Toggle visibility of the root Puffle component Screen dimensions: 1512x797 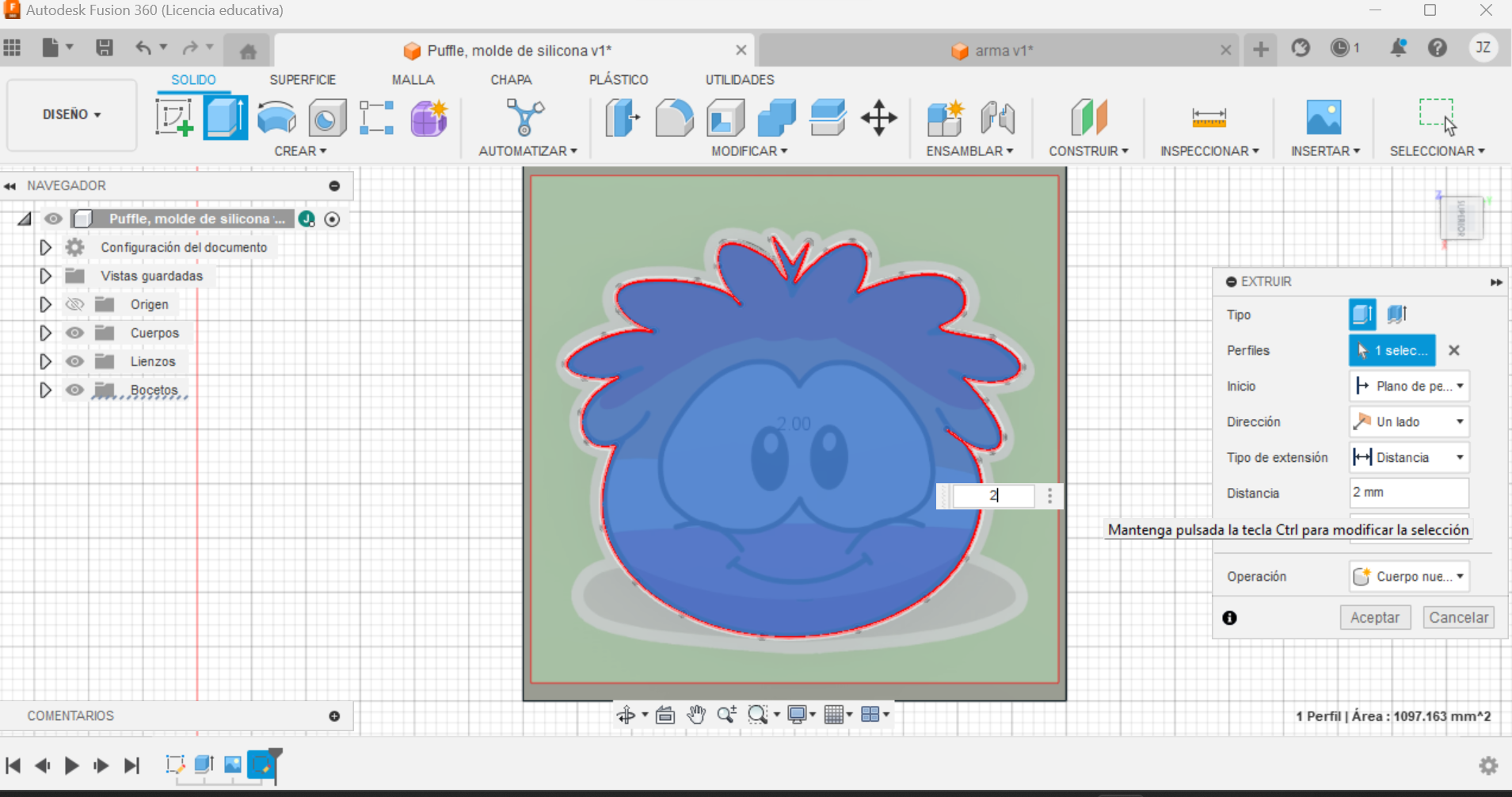click(53, 219)
